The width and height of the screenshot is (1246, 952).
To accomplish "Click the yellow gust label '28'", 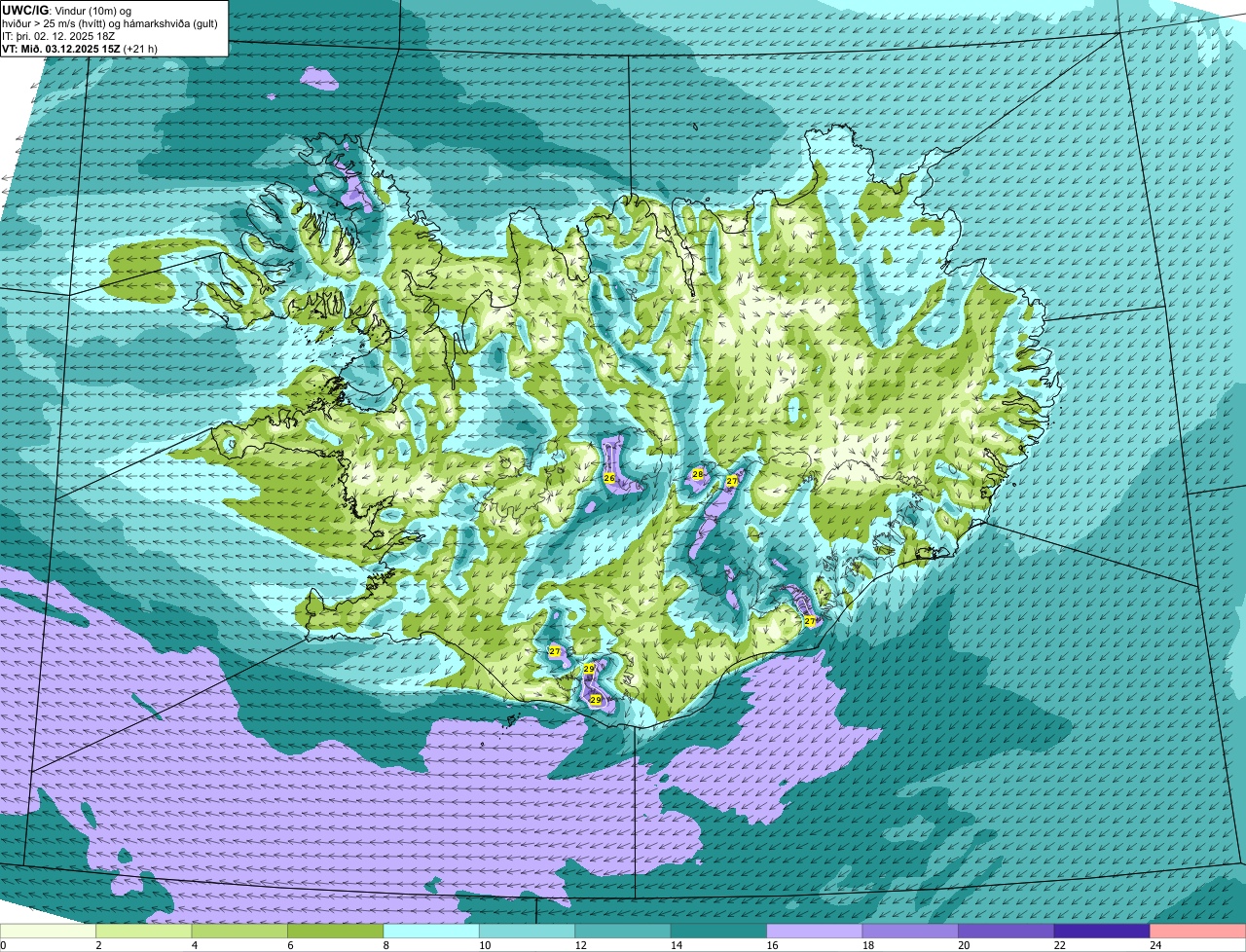I will (697, 474).
